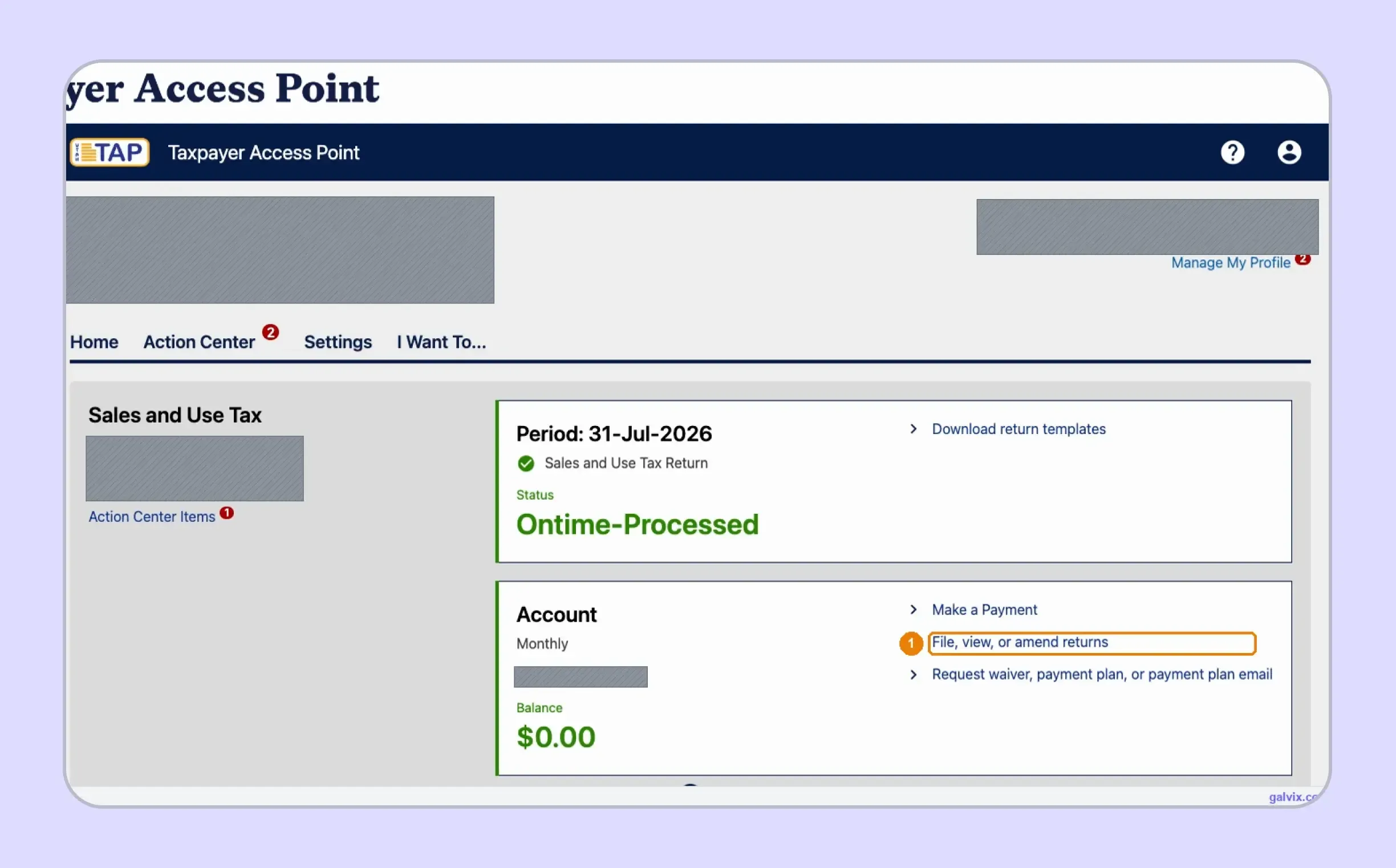
Task: Click the Ontime-Processed status text
Action: [637, 525]
